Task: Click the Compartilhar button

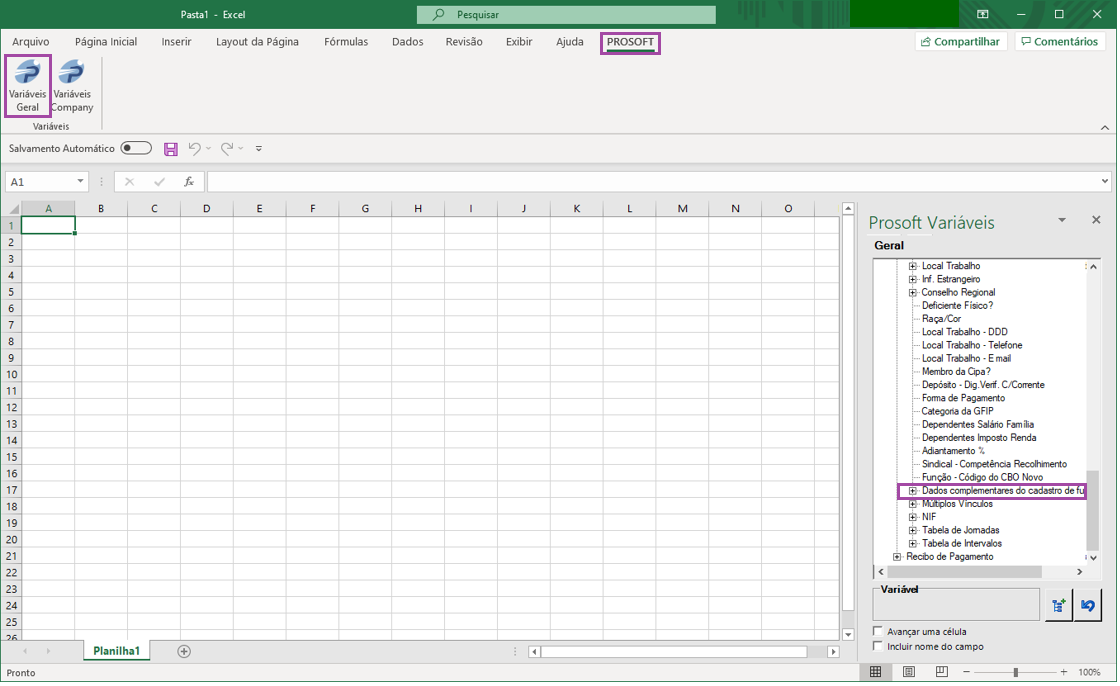Action: [x=961, y=41]
